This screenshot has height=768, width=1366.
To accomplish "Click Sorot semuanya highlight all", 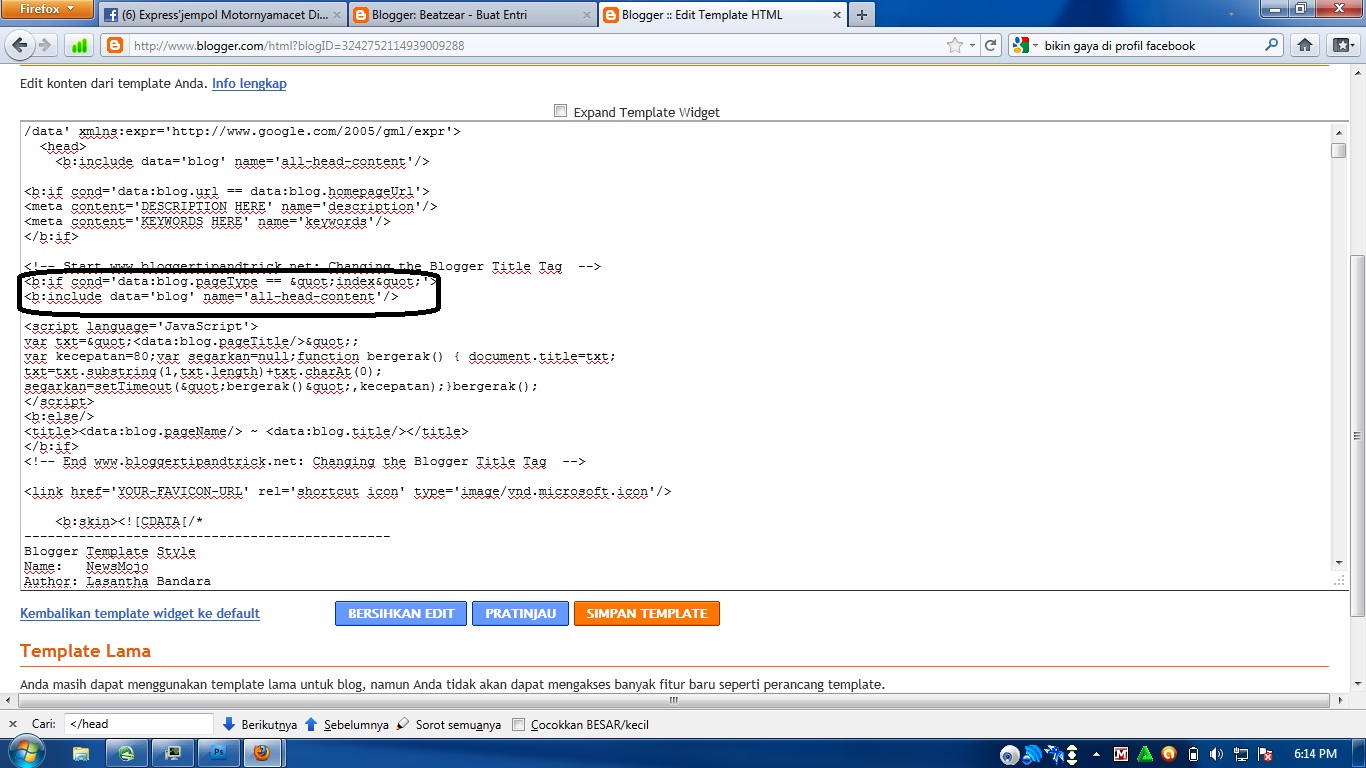I will pyautogui.click(x=448, y=724).
